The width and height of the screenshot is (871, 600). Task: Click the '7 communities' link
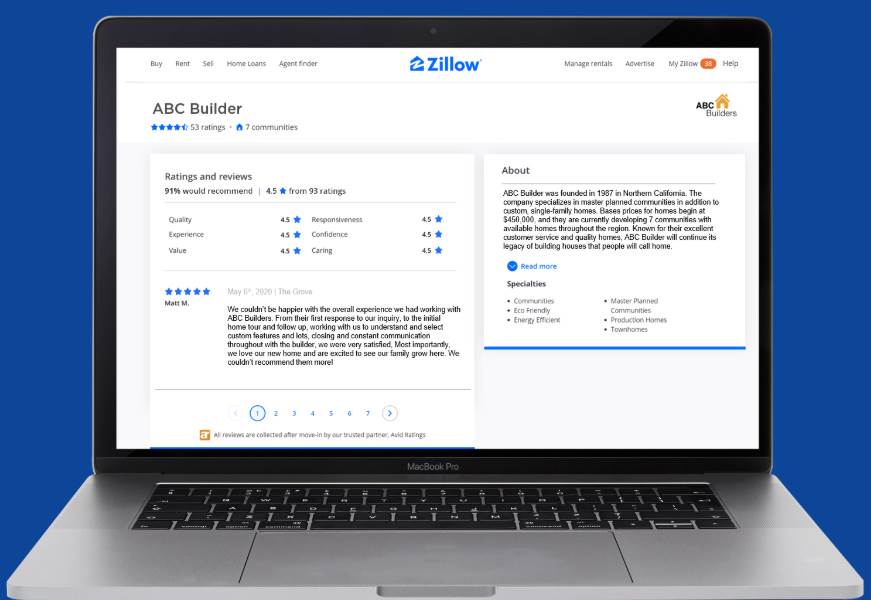coord(272,127)
